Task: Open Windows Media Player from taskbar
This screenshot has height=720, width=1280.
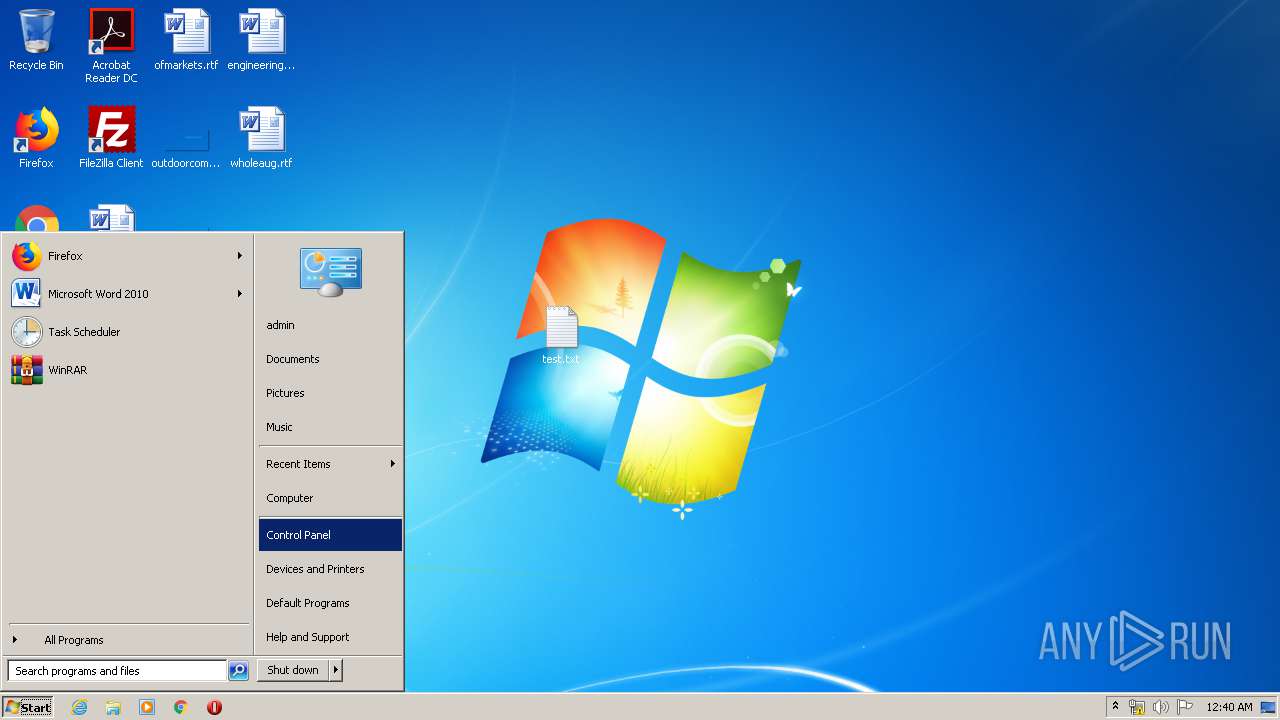Action: click(147, 707)
